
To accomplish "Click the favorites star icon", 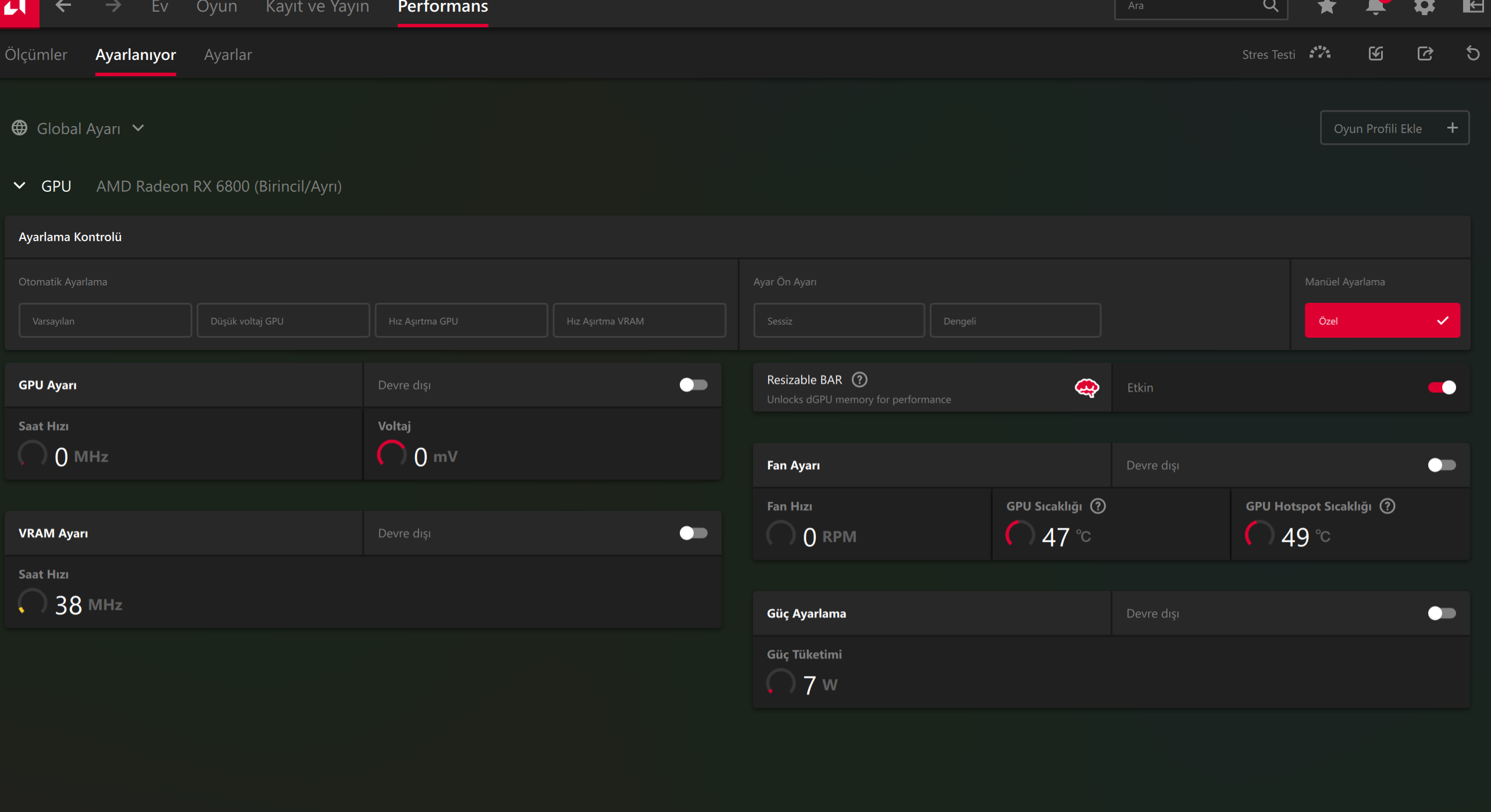I will pos(1326,7).
